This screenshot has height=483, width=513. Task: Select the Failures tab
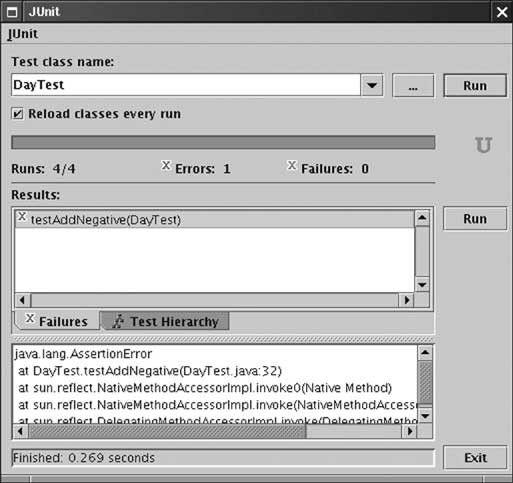pos(57,321)
